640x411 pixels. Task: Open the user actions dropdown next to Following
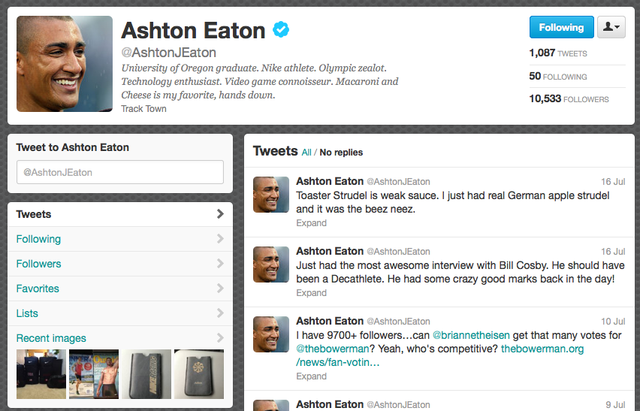(x=611, y=27)
